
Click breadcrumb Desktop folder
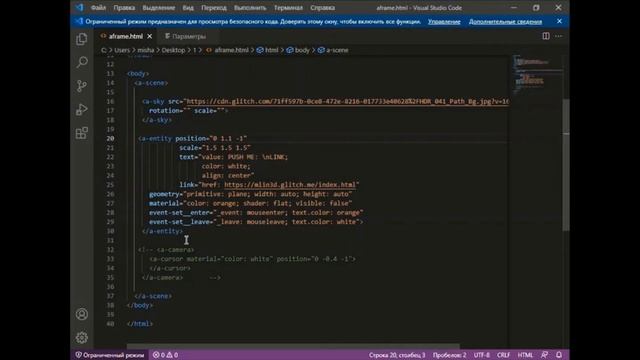click(173, 50)
